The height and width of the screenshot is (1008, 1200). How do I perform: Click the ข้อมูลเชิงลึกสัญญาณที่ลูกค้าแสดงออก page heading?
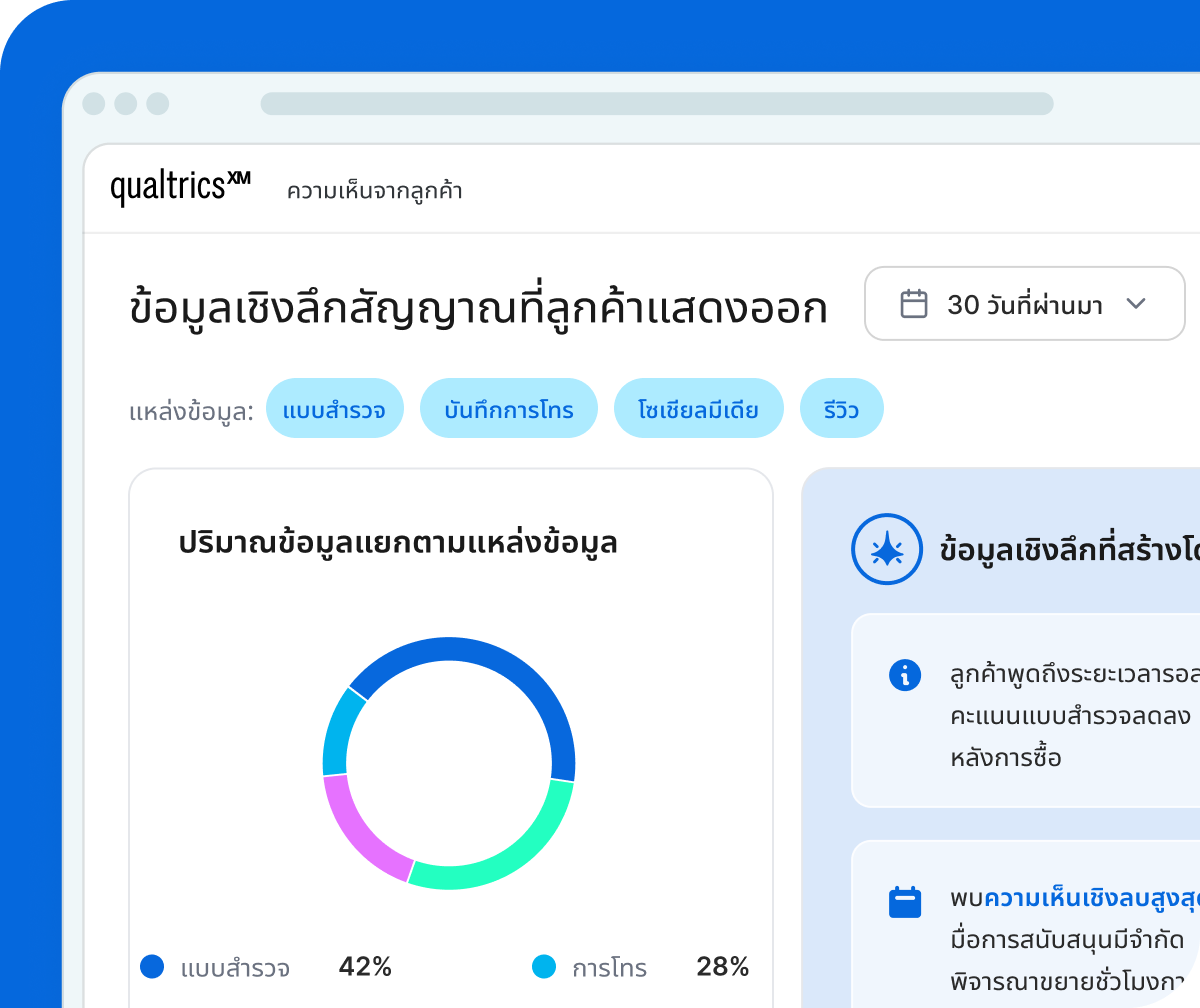click(479, 308)
